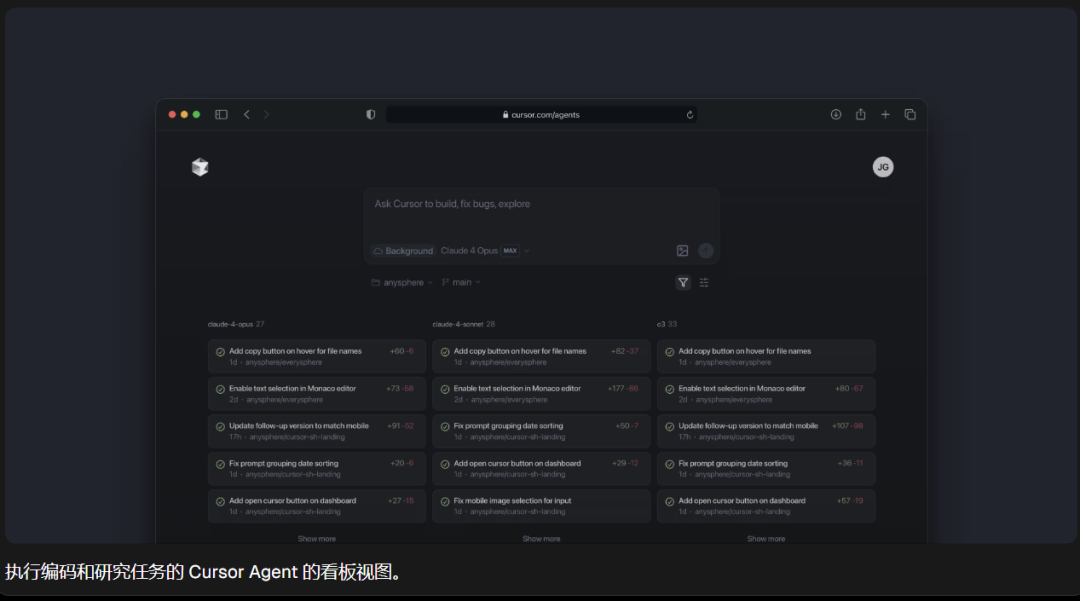Click the filter funnel icon

point(683,282)
